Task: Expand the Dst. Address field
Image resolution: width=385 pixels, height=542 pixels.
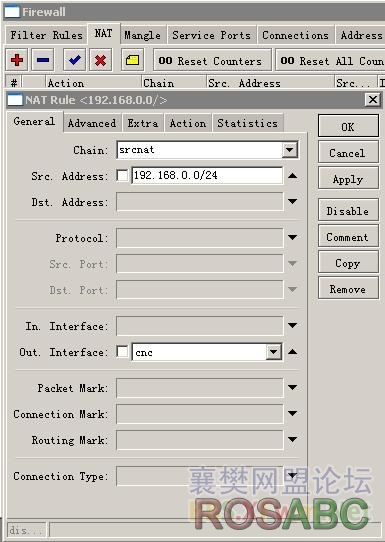Action: [x=292, y=202]
